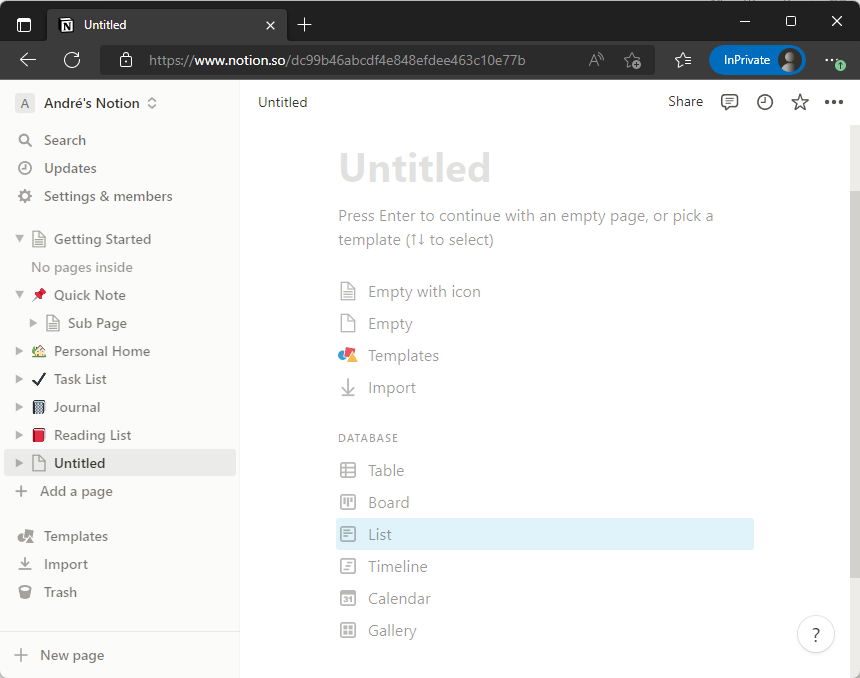
Task: Collapse the Getting Started page tree
Action: pyautogui.click(x=19, y=239)
